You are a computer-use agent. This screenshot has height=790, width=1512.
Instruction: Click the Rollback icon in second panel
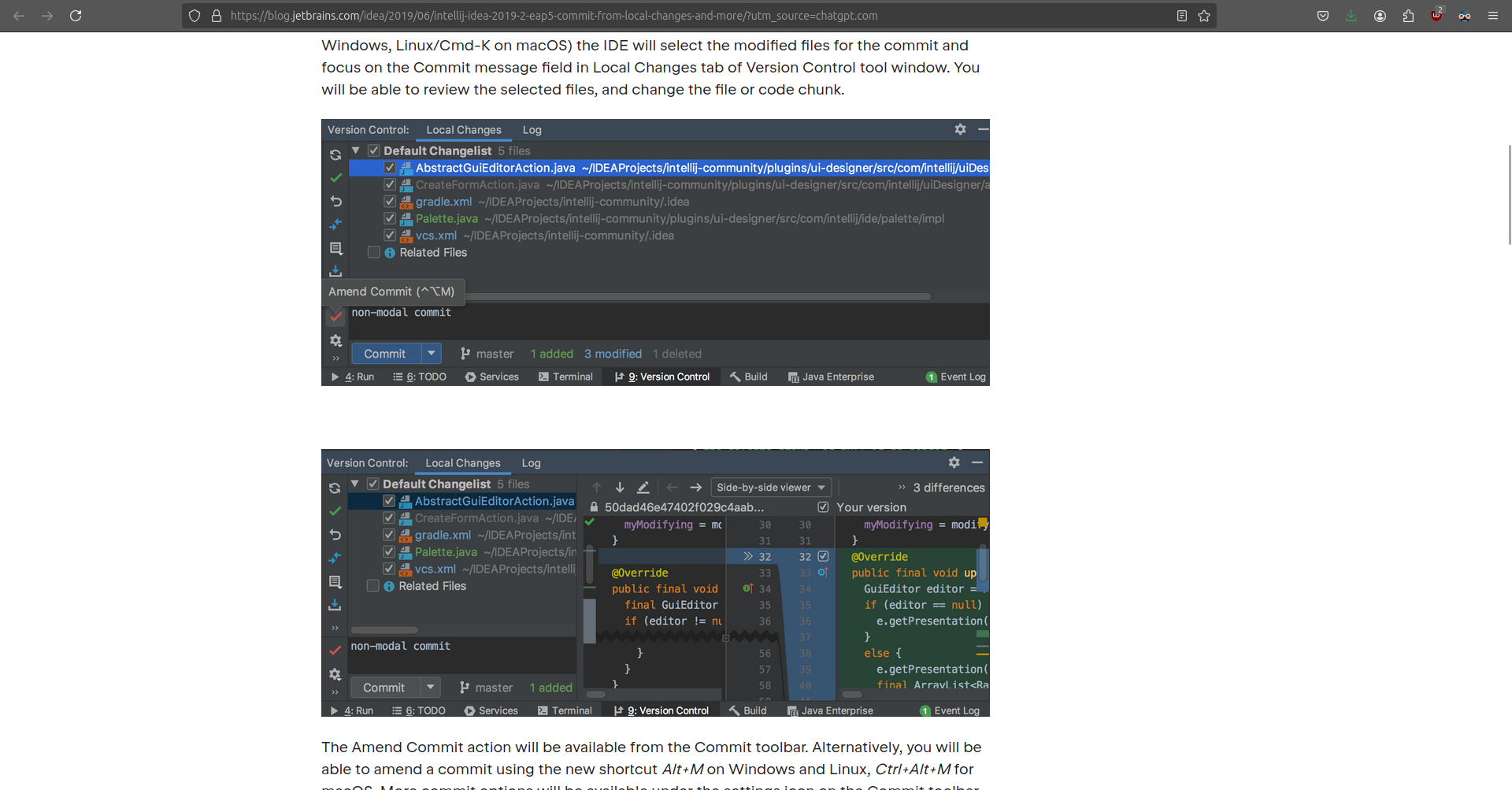click(335, 535)
